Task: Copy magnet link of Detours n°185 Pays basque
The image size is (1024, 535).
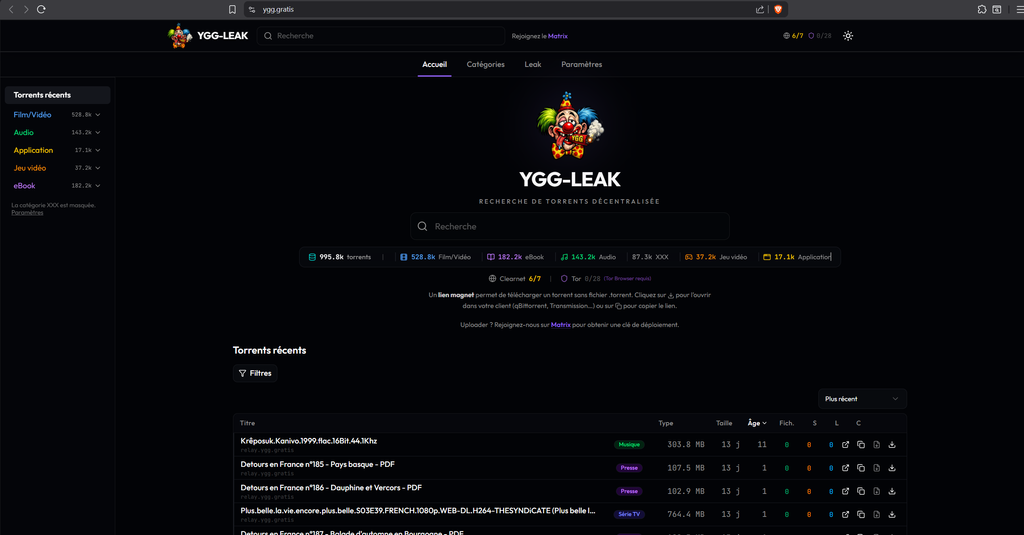Action: click(x=861, y=468)
